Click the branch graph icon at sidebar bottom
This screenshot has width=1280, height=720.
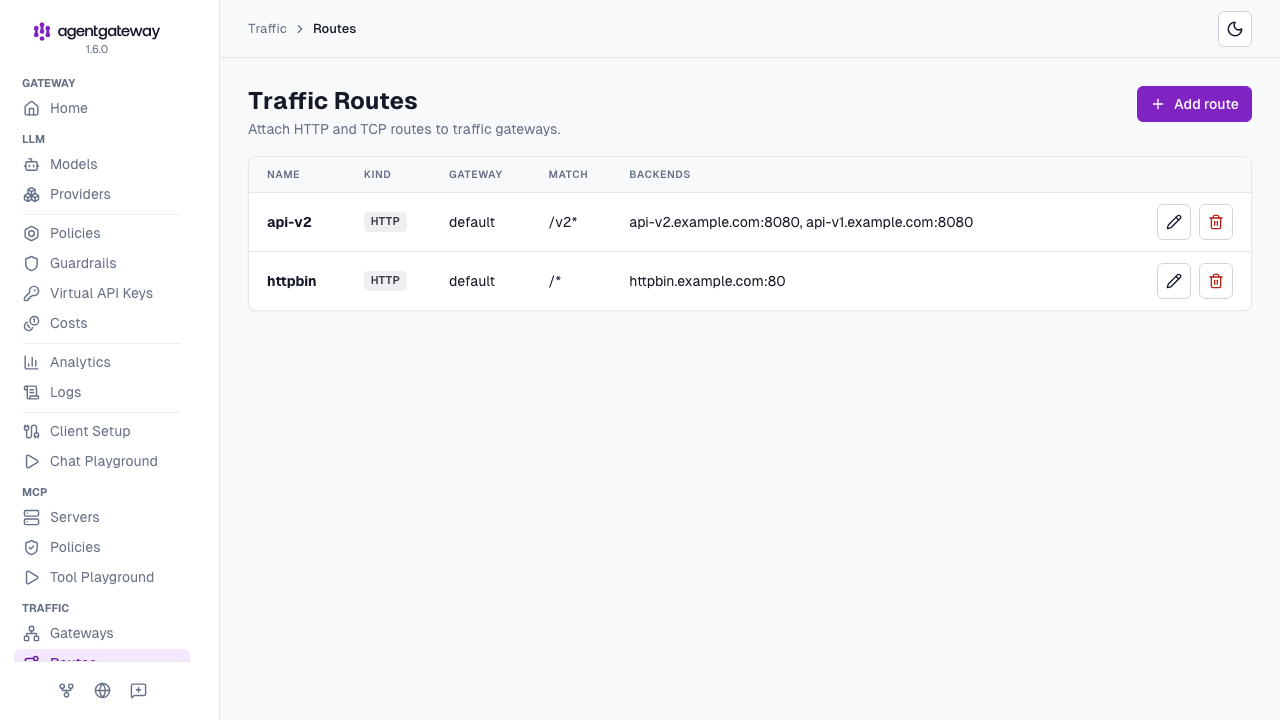(x=67, y=690)
